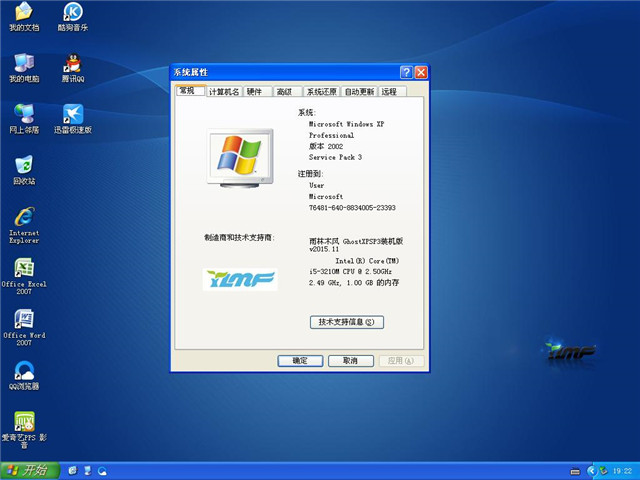Screen dimensions: 640x480
Task: Close the 系统属性 dialog
Action: pos(421,72)
